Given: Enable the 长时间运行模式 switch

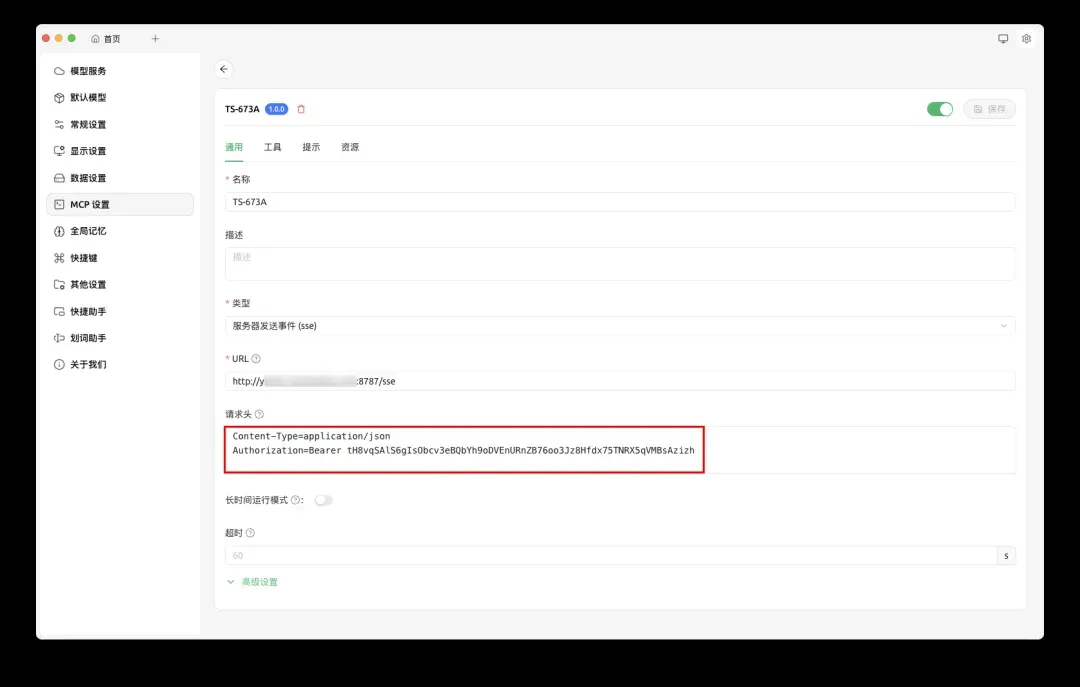Looking at the screenshot, I should [x=323, y=500].
